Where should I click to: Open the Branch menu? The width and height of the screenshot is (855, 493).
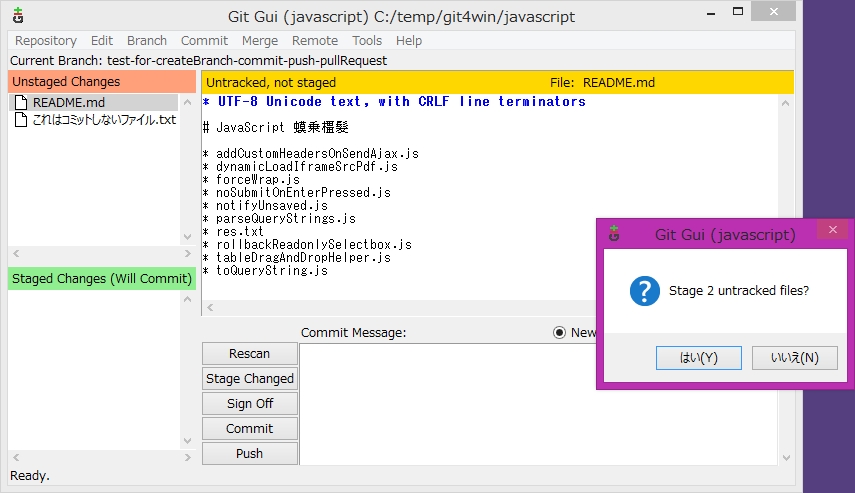point(147,41)
